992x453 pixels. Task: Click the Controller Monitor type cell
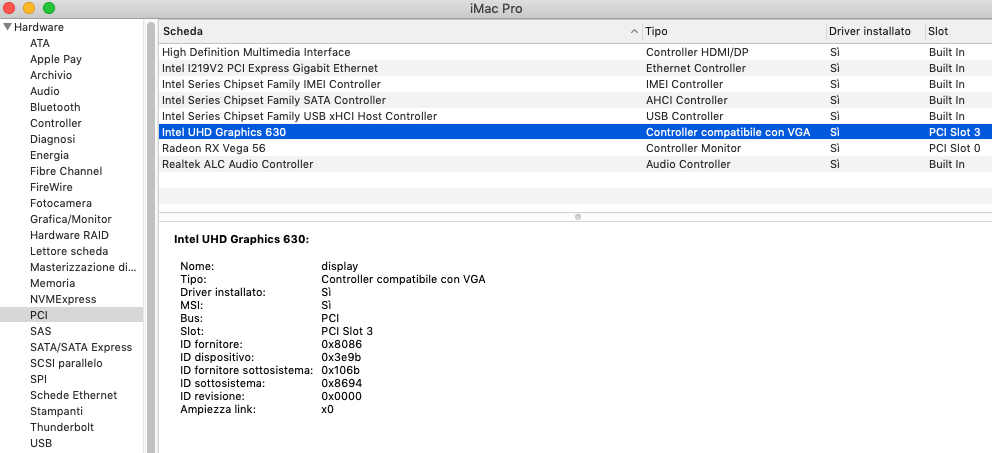coord(693,148)
